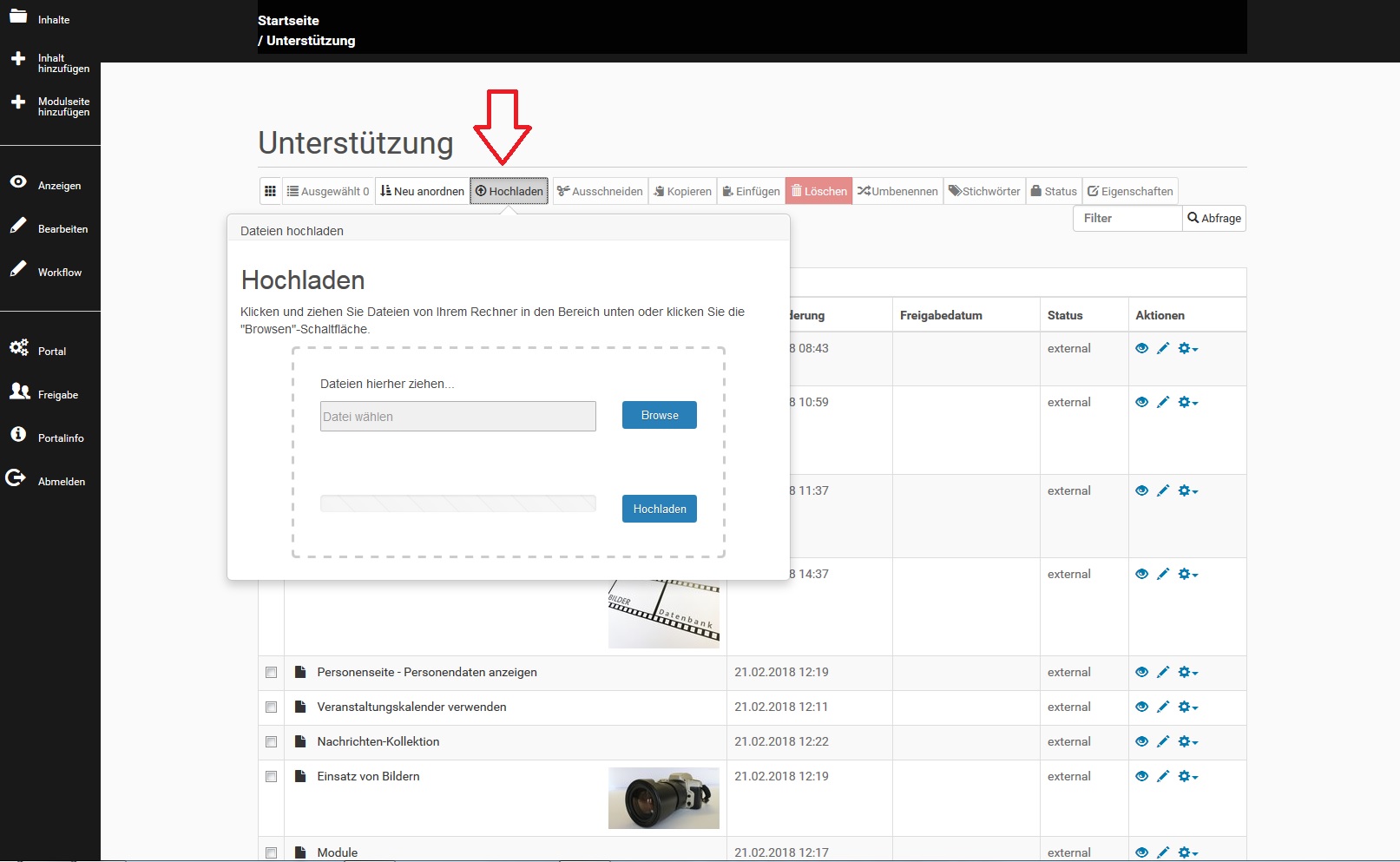This screenshot has height=862, width=1400.
Task: Click the Abmelden logout icon
Action: [x=16, y=477]
